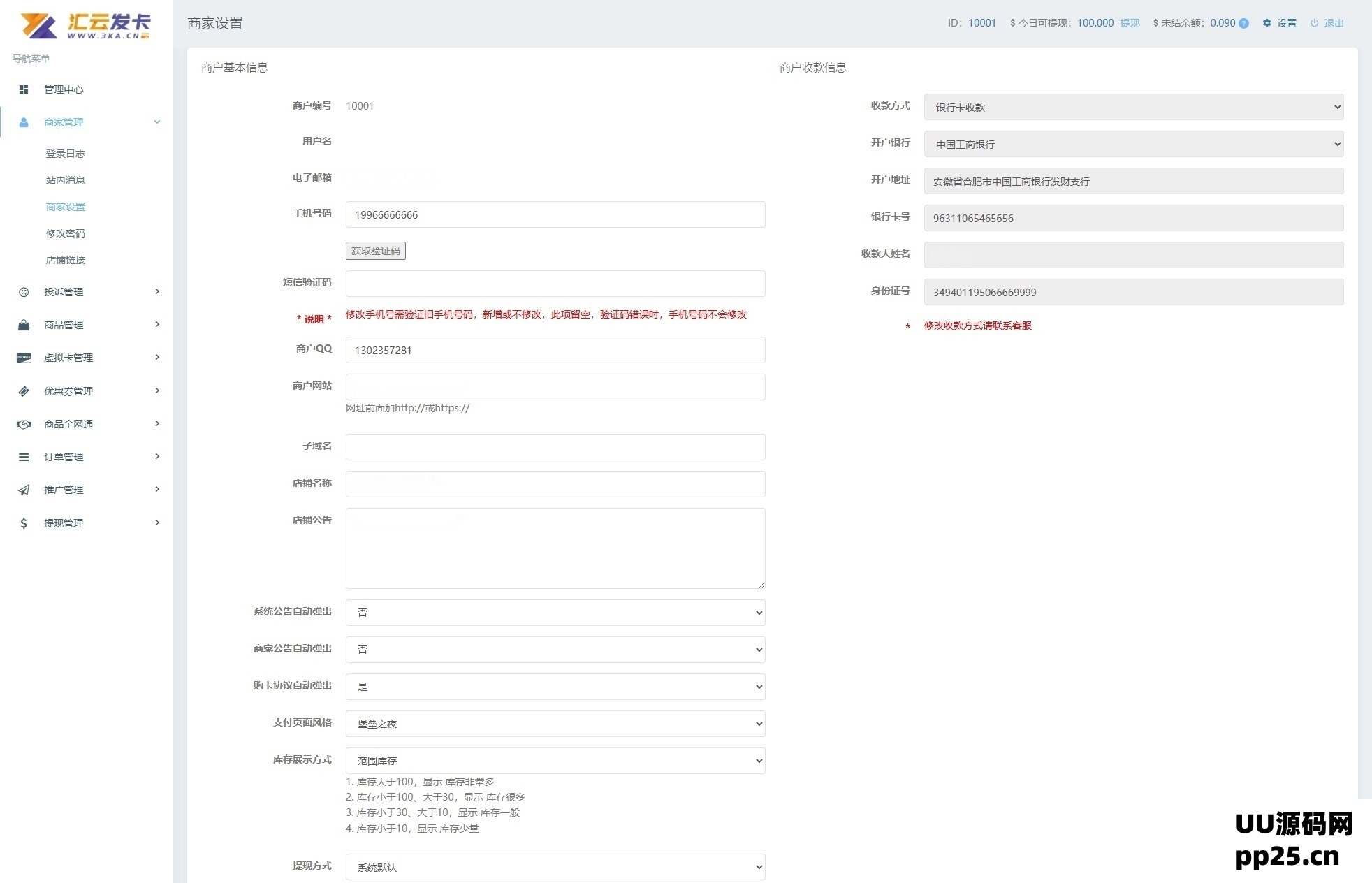Screen dimensions: 1372x883
Task: Open the 支付页面风格 dropdown
Action: (555, 724)
